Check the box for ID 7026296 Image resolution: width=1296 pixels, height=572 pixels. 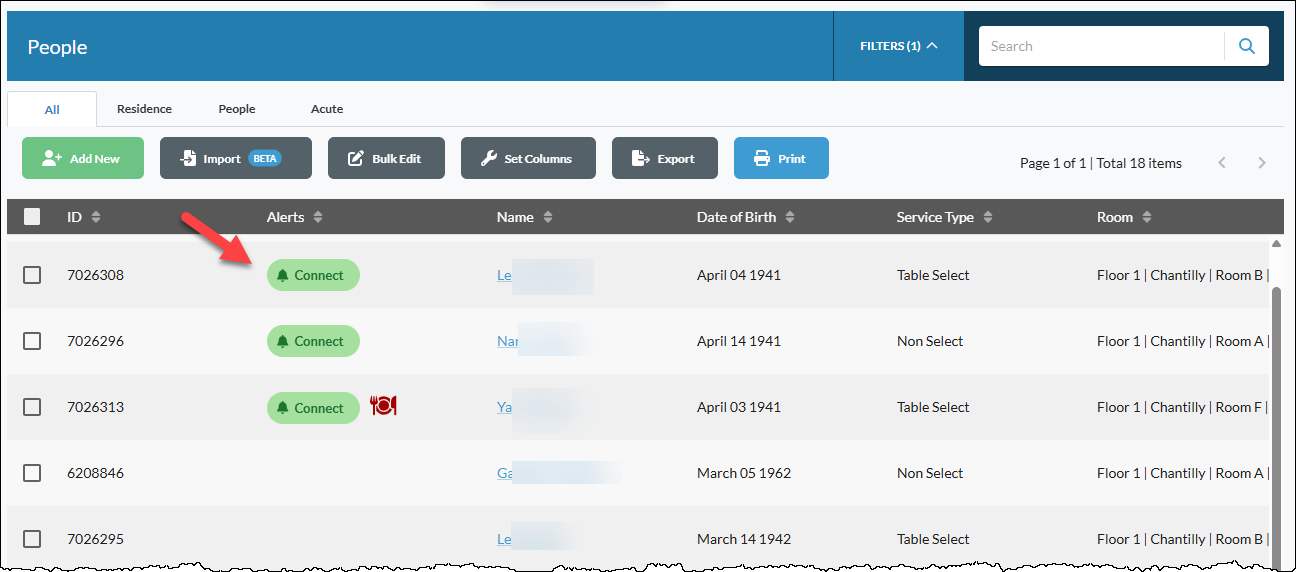click(32, 341)
